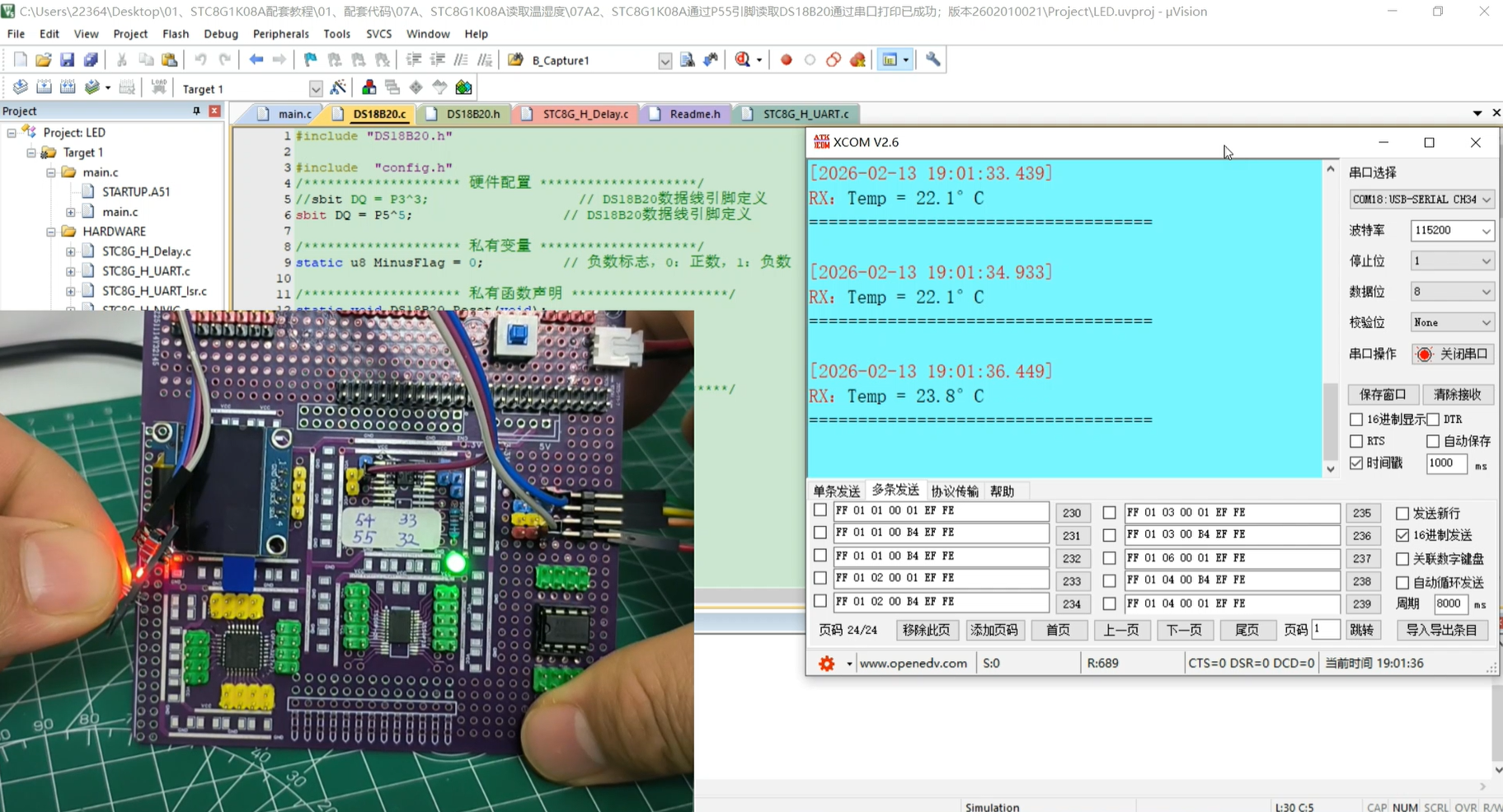Switch to the STC8G_H_UART.c editor tab
The height and width of the screenshot is (812, 1503).
[805, 114]
